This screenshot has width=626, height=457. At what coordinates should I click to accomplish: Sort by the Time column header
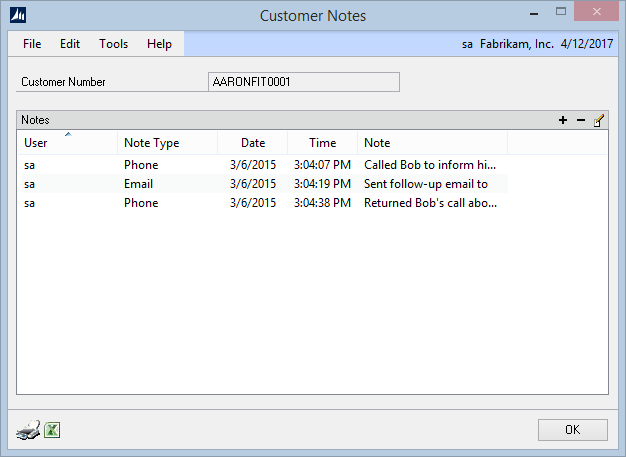coord(323,142)
